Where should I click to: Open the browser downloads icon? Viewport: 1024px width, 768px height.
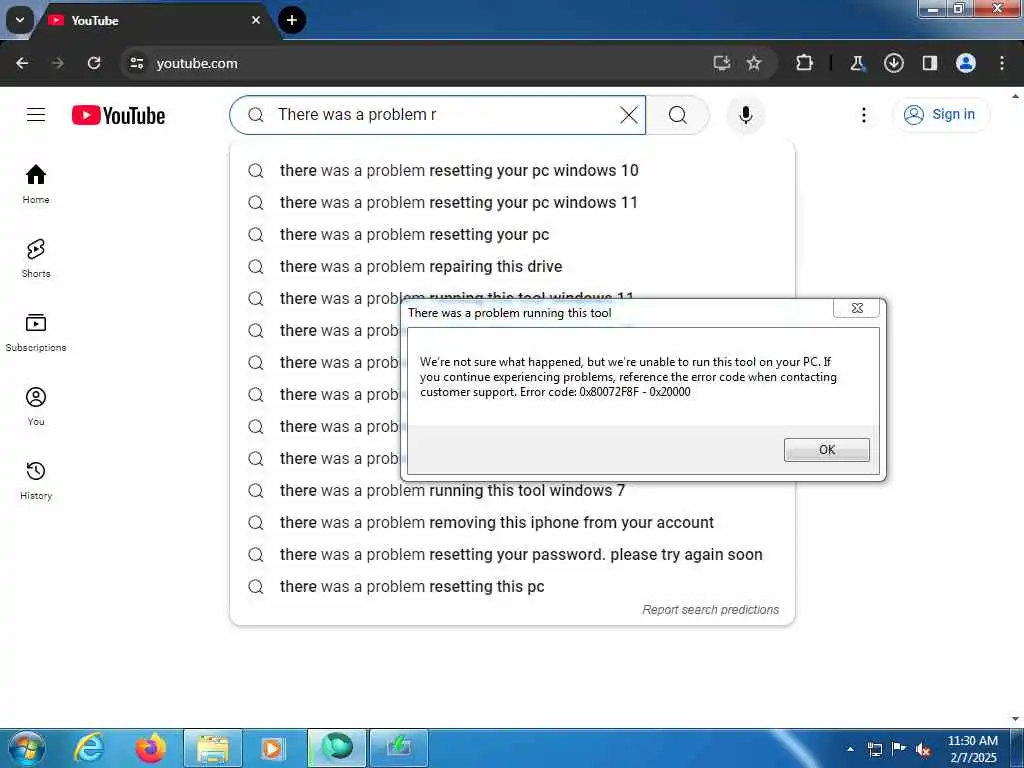pos(893,63)
